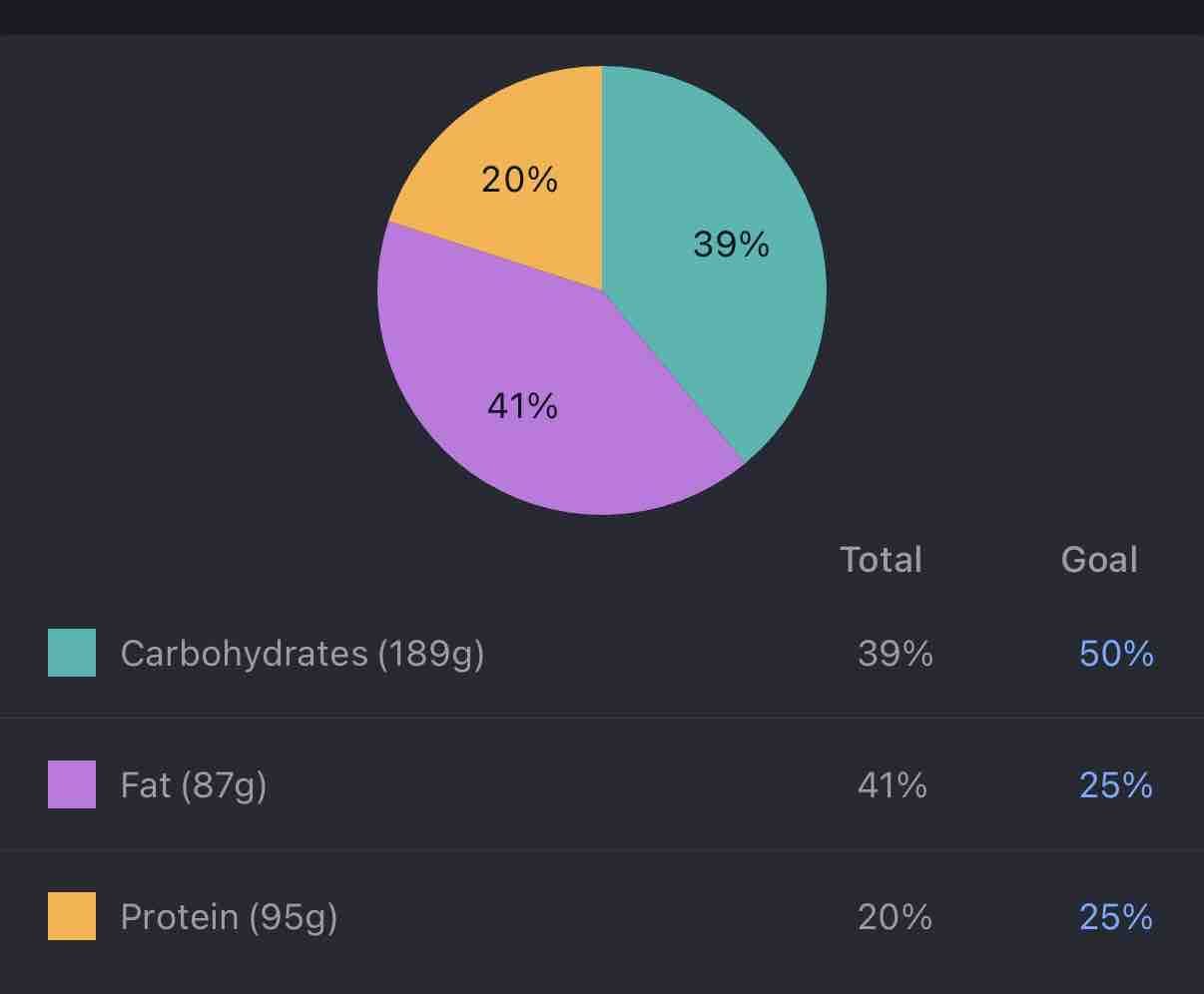Select the Protein (95g) row label

pos(229,917)
